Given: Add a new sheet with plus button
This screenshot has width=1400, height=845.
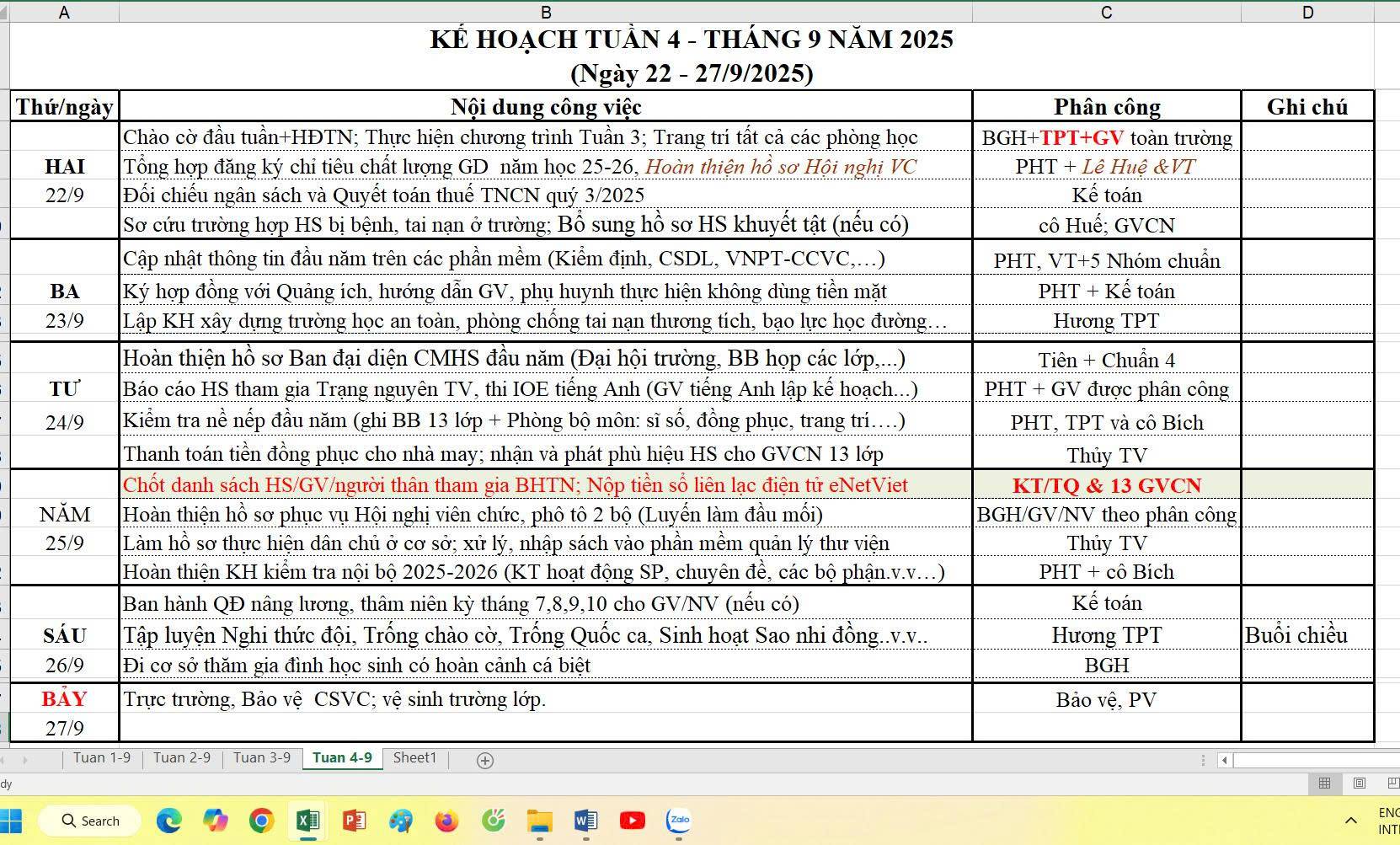Looking at the screenshot, I should coord(485,761).
